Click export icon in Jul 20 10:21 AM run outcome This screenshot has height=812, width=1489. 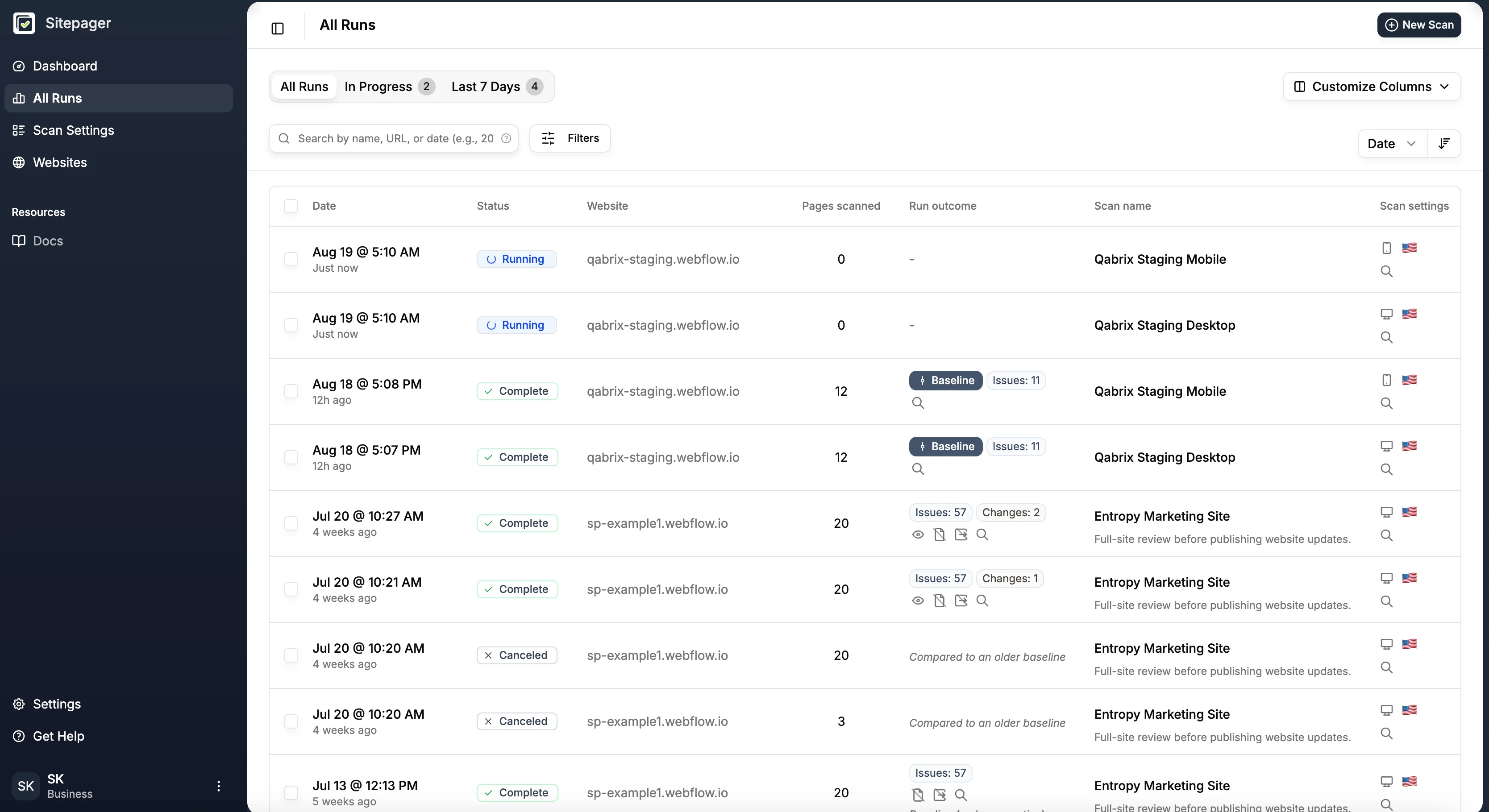pos(961,601)
